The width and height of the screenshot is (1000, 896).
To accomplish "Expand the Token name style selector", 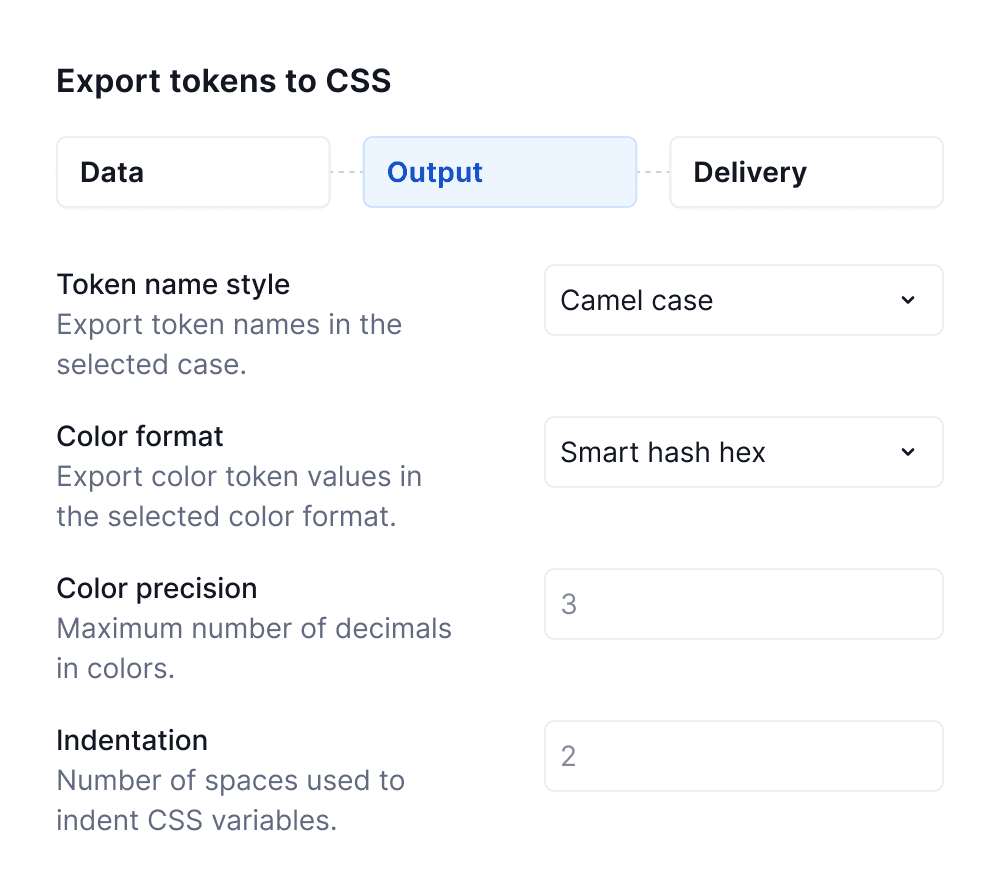I will coord(743,300).
